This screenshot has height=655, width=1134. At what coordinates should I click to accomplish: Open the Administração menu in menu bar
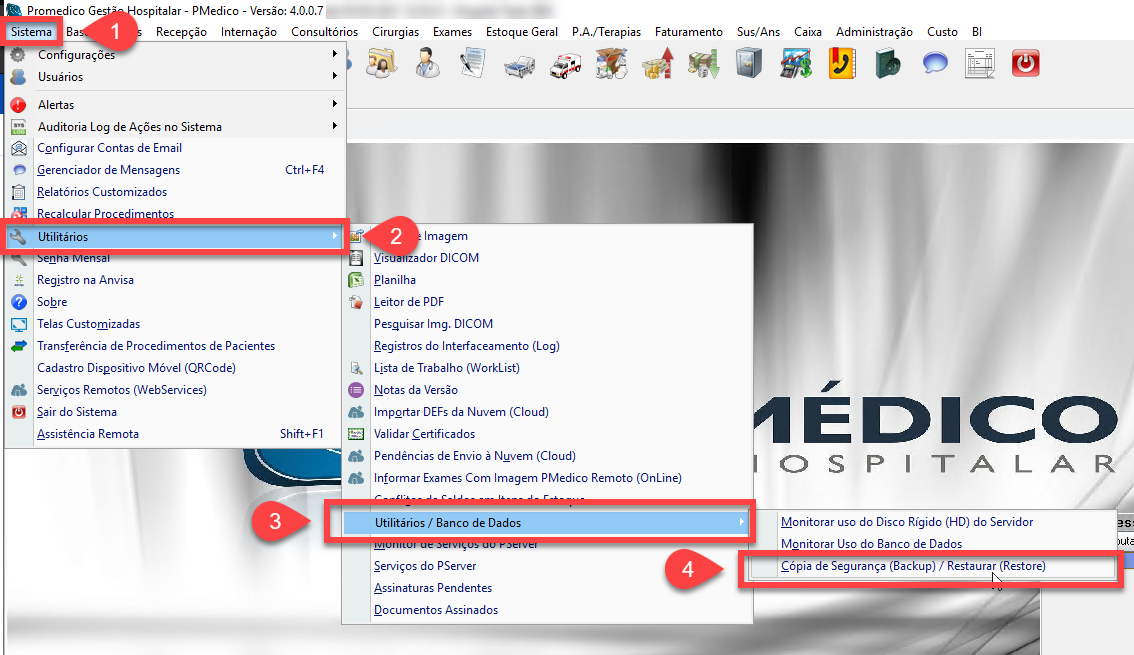[x=874, y=32]
